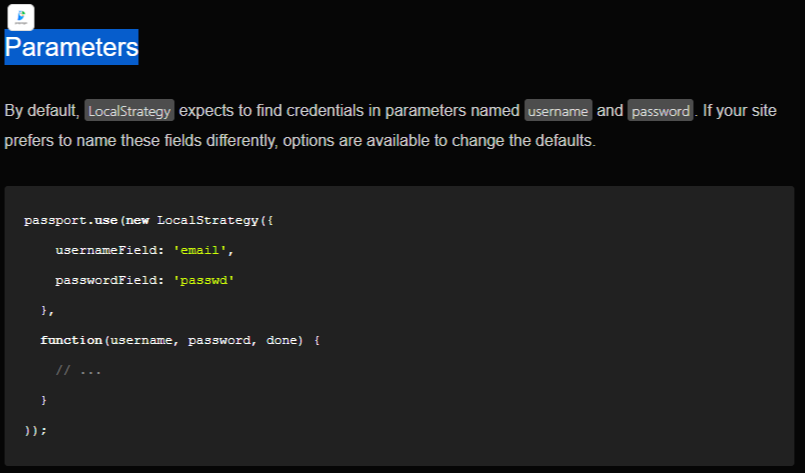The image size is (805, 473).
Task: Click the function keyword in the code
Action: pyautogui.click(x=71, y=340)
